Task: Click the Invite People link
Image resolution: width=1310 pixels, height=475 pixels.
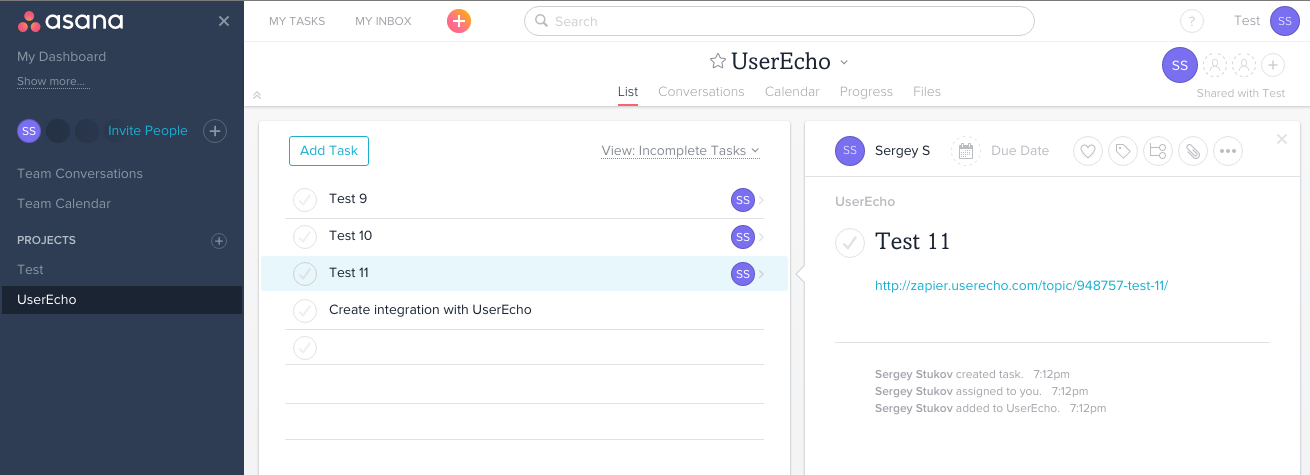Action: (x=148, y=130)
